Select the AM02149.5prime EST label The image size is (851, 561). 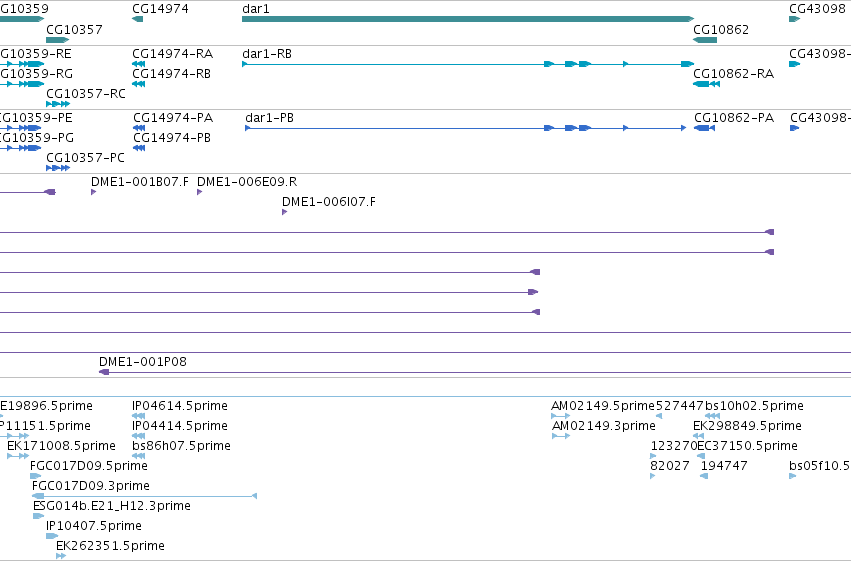tap(603, 406)
